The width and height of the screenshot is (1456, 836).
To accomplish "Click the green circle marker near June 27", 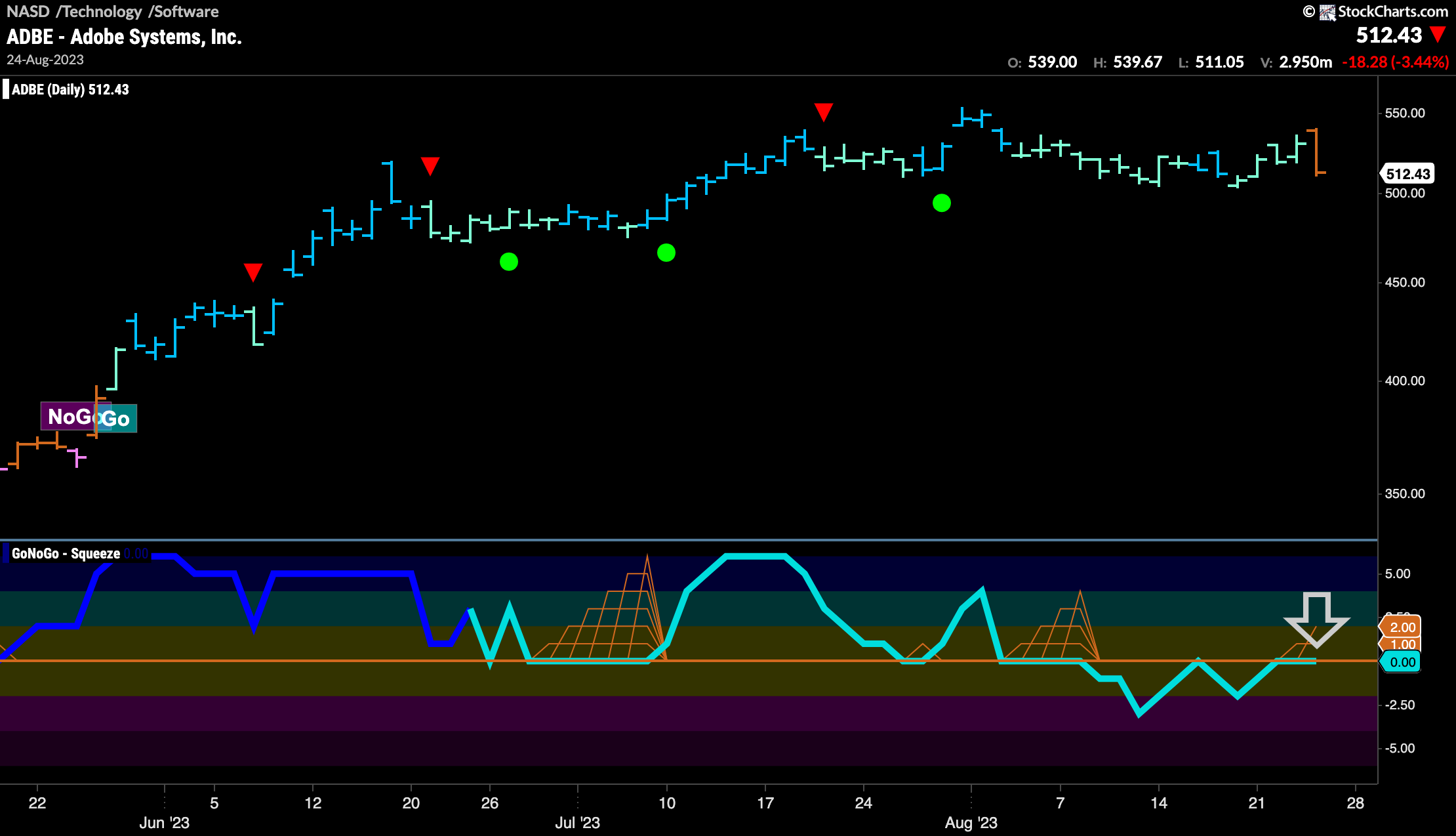I will point(509,262).
